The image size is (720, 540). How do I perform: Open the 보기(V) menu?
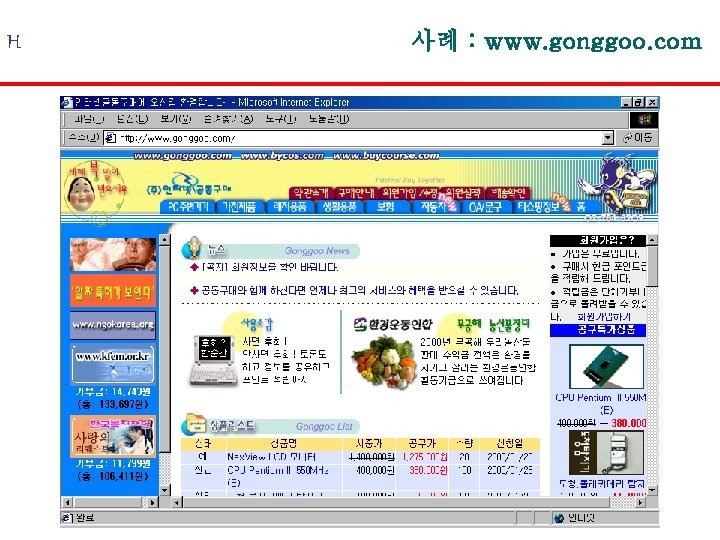tap(175, 119)
